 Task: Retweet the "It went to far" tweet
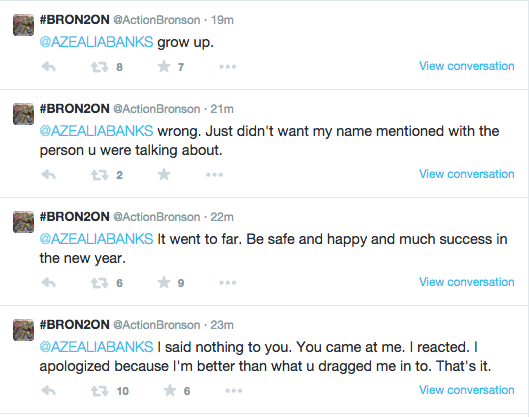pos(100,283)
